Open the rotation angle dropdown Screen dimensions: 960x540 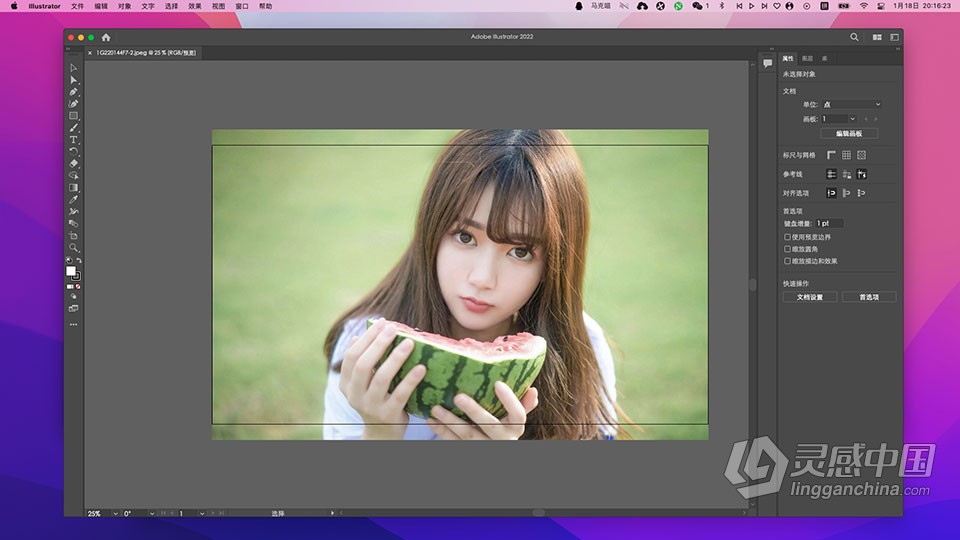tap(152, 514)
